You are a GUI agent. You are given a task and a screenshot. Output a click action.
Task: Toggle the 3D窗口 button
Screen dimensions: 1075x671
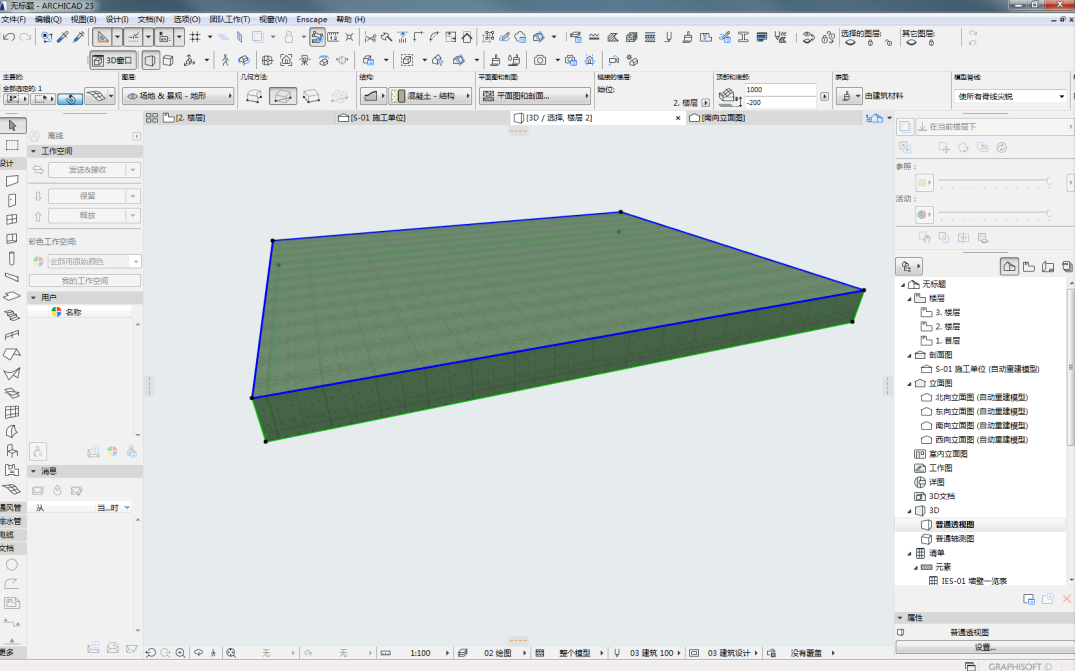(113, 60)
